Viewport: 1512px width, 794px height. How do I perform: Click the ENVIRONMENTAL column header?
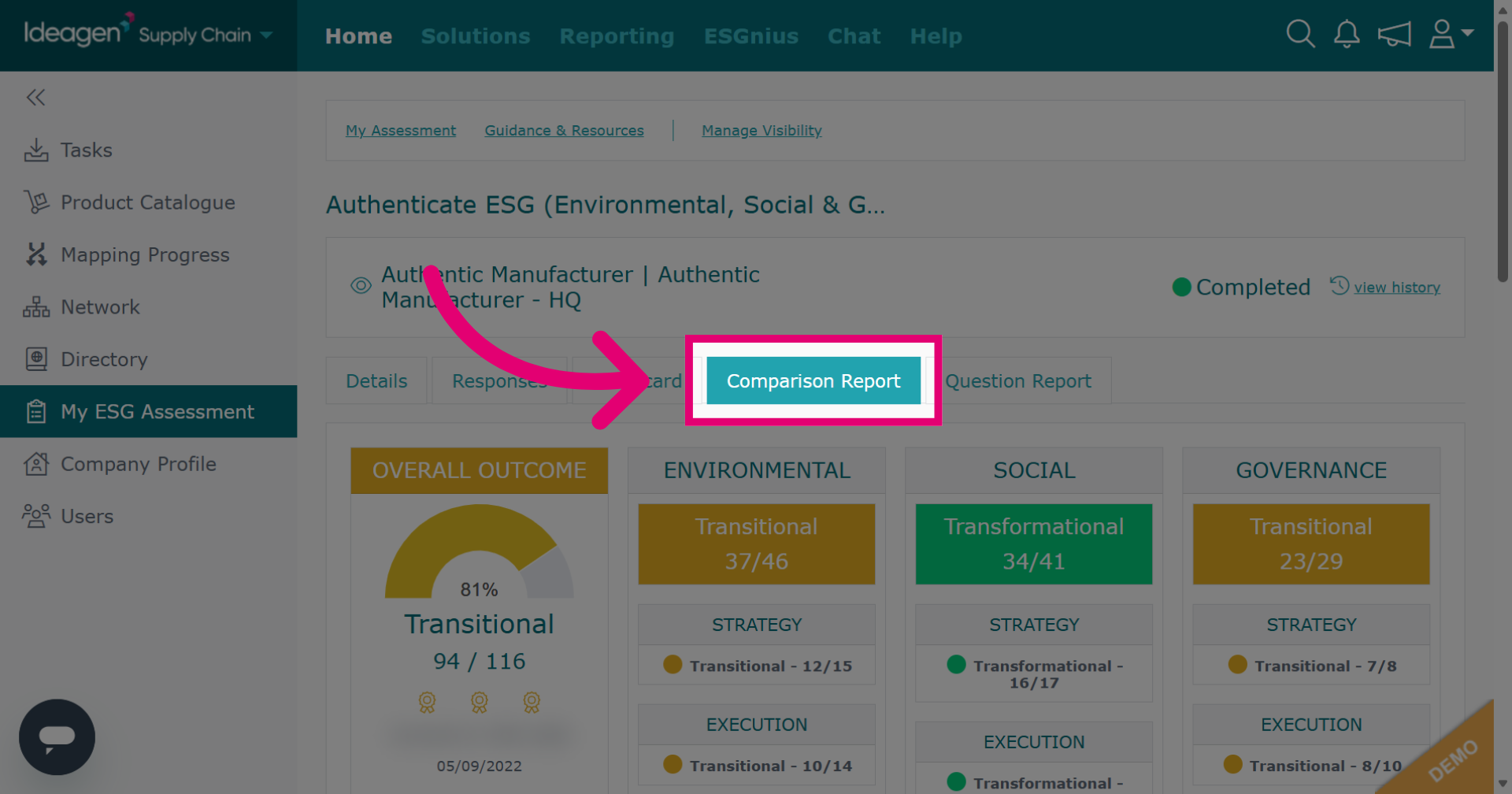coord(756,470)
